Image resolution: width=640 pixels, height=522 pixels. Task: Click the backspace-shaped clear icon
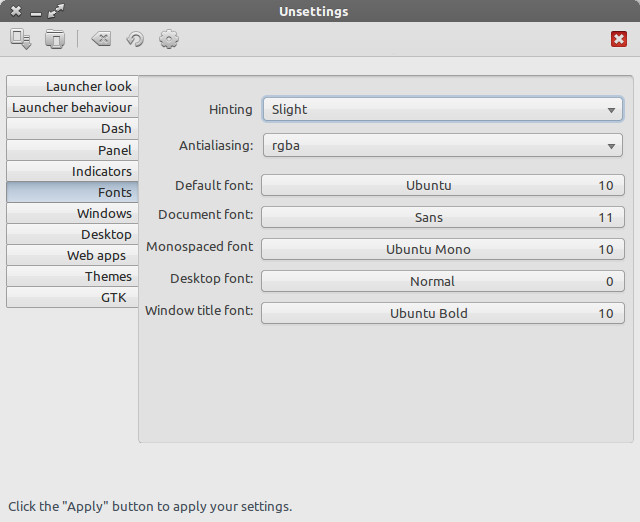(x=101, y=39)
